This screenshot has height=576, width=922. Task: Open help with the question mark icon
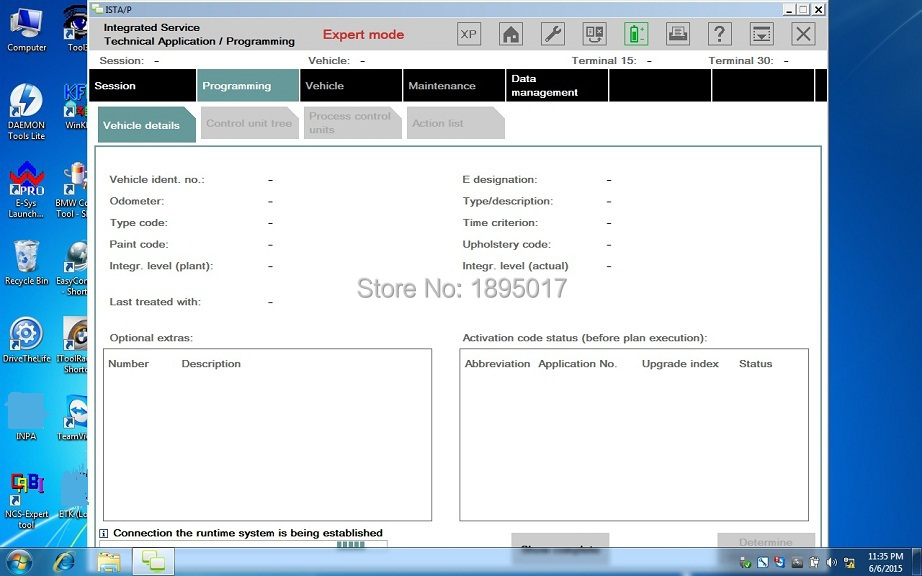719,34
